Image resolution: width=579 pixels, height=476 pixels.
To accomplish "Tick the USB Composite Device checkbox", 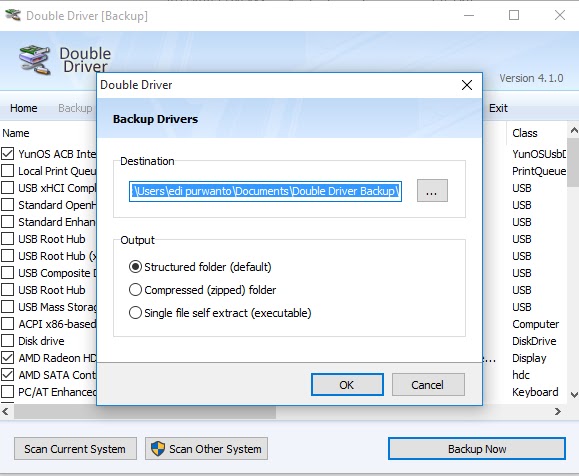I will pos(7,273).
